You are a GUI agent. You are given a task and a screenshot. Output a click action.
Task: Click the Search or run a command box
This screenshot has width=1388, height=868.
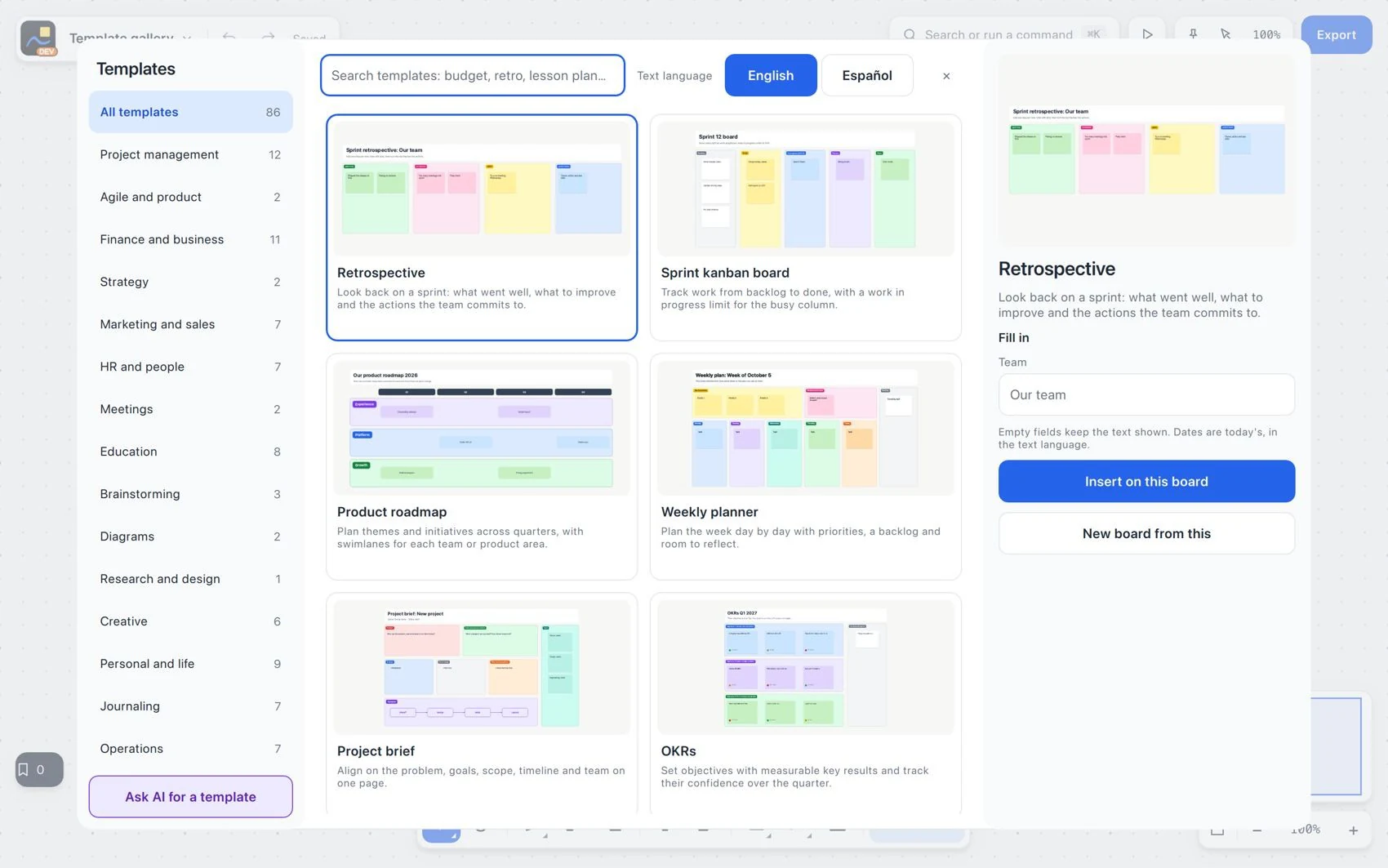point(1004,34)
